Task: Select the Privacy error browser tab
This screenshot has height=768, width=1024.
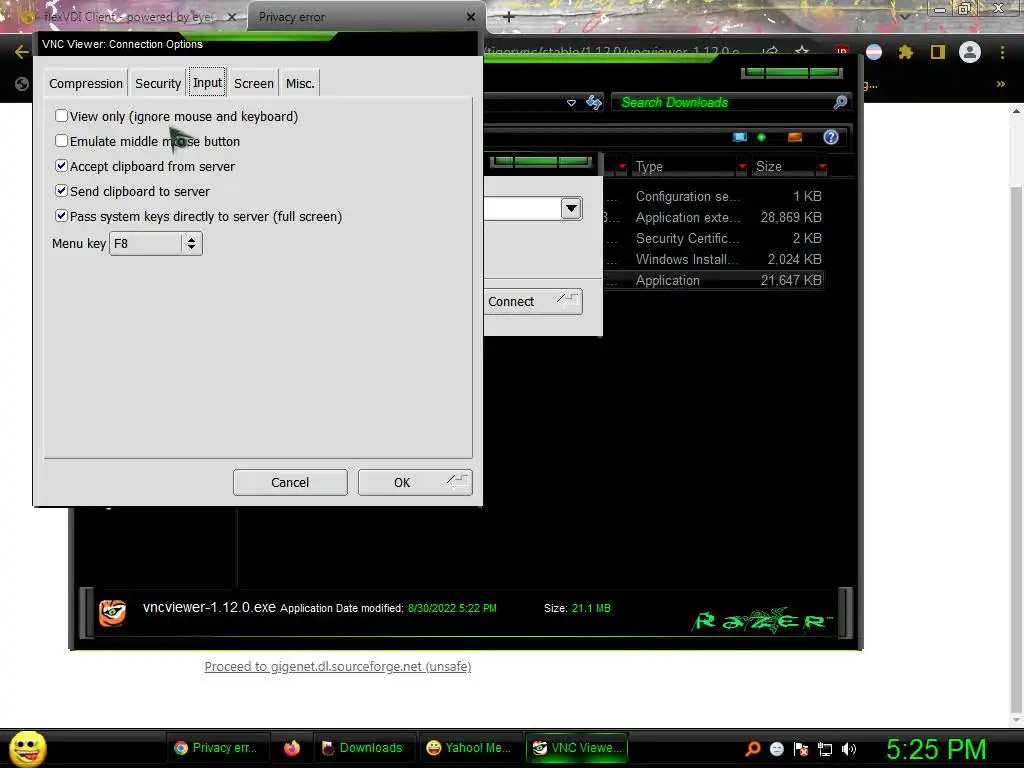Action: [356, 17]
